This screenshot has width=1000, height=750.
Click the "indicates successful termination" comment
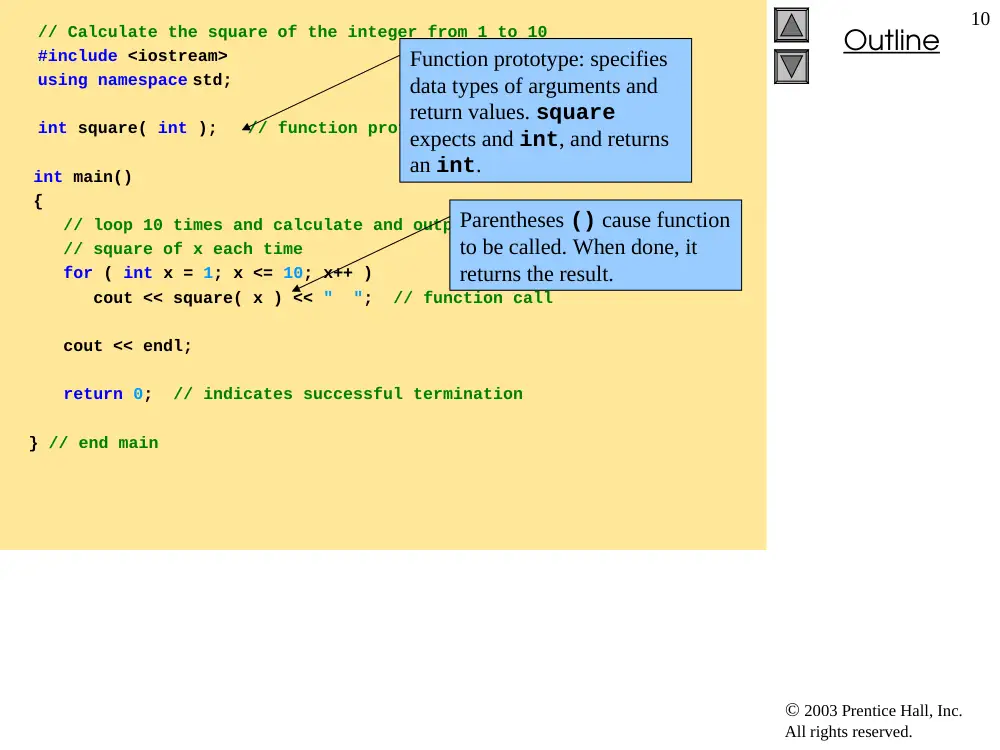point(348,394)
